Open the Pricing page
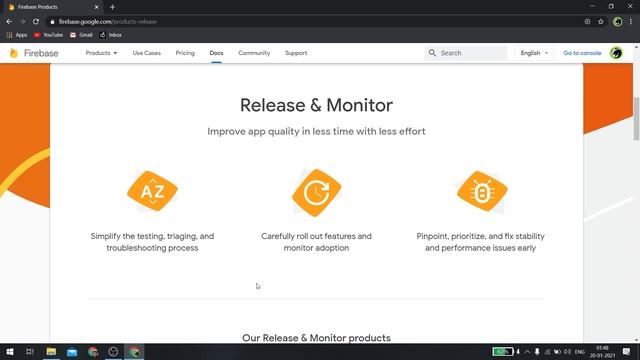The height and width of the screenshot is (360, 640). (x=185, y=53)
